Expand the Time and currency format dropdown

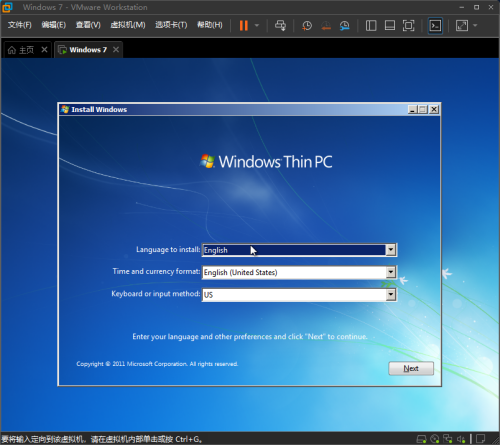391,272
